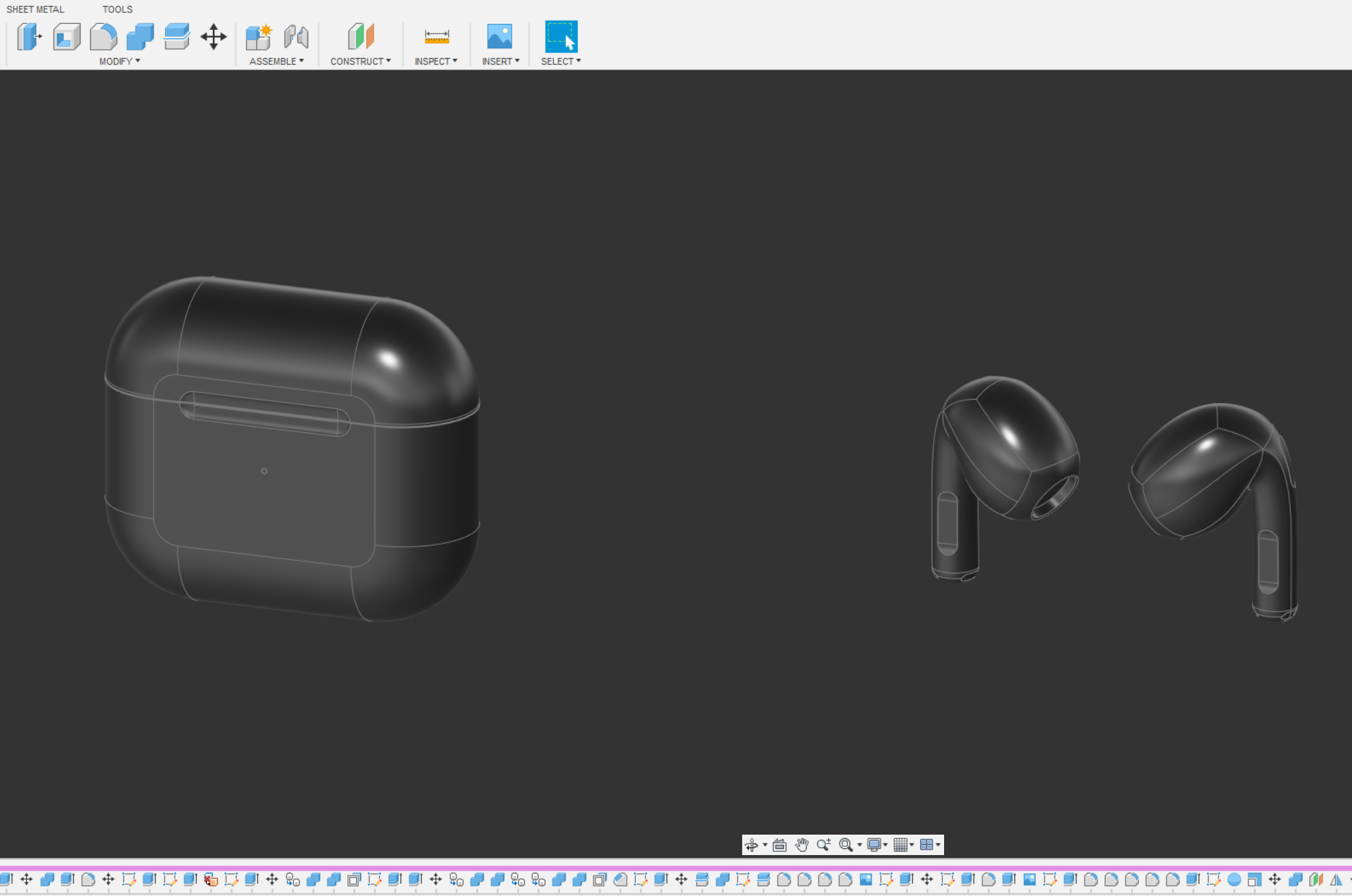Select the AirPods charging case model
1352x896 pixels.
293,450
